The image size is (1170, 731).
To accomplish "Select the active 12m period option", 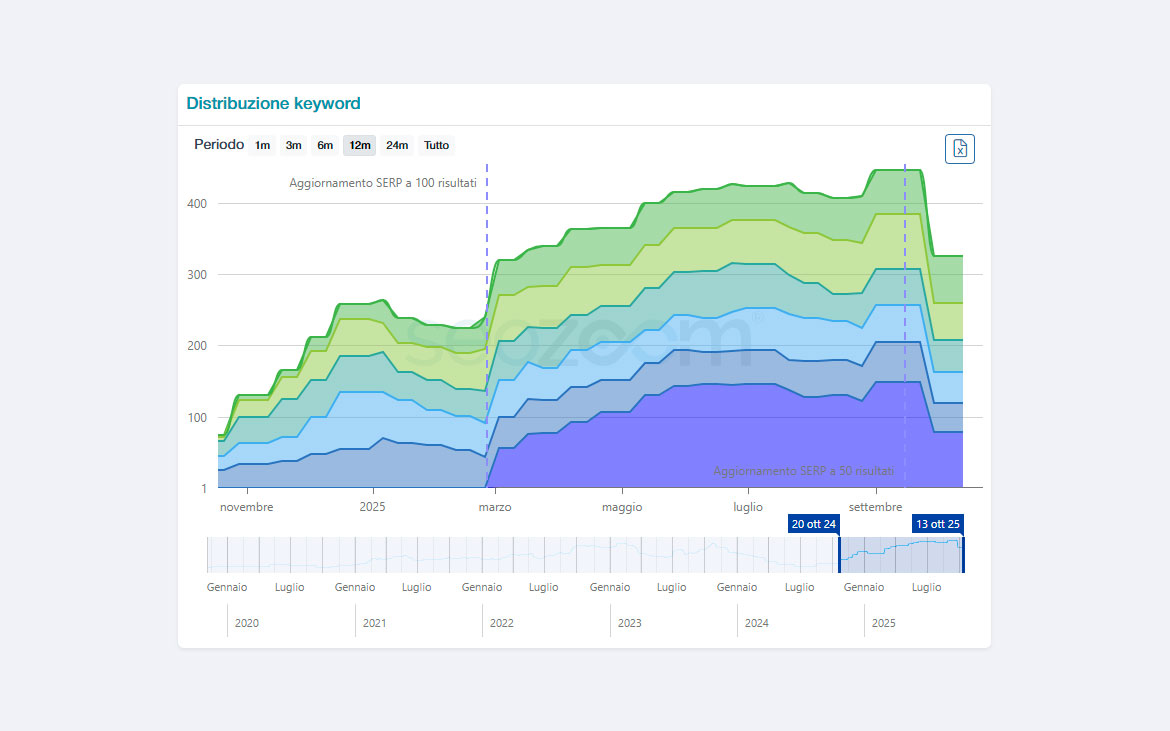I will [x=359, y=146].
